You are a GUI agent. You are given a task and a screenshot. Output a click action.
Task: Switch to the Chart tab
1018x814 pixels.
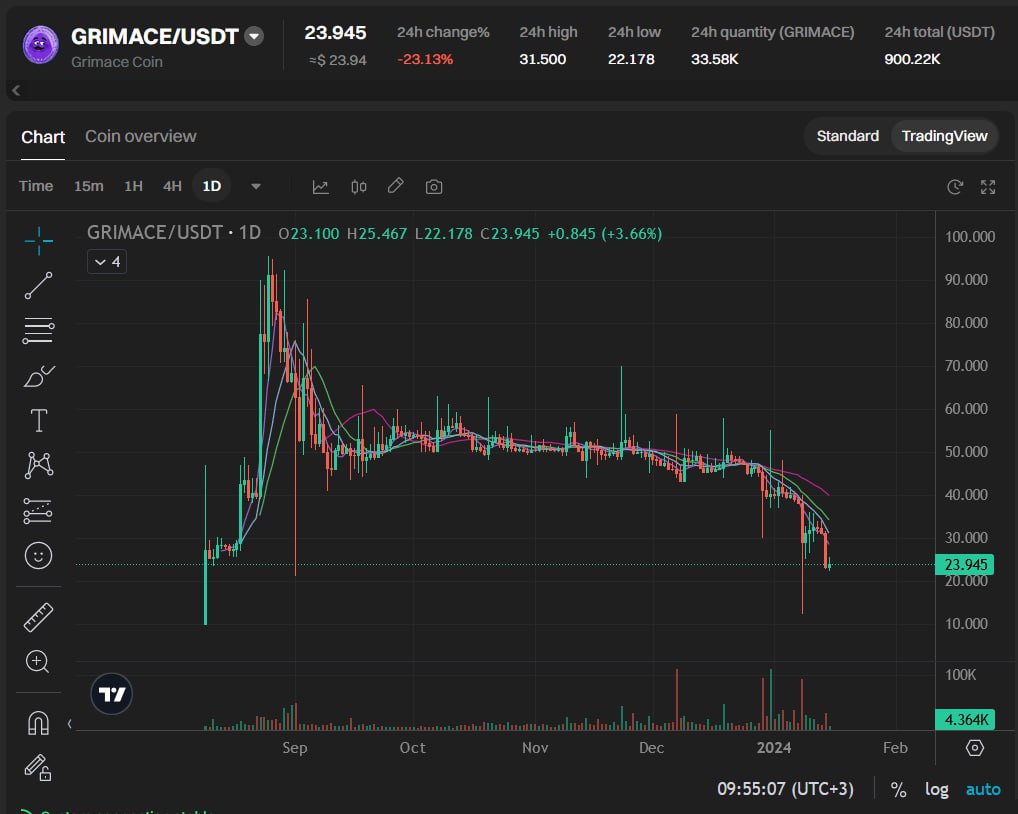[x=43, y=137]
